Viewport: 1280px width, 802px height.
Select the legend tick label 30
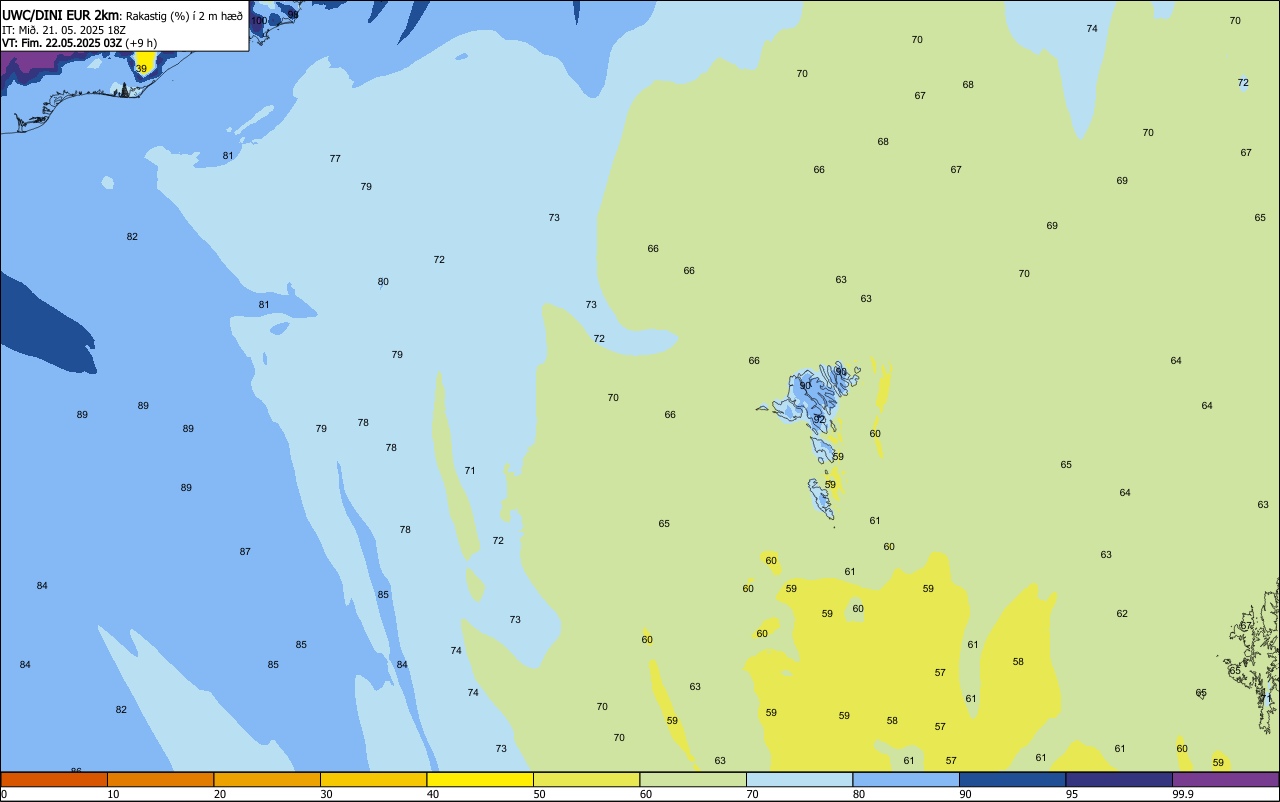coord(326,794)
